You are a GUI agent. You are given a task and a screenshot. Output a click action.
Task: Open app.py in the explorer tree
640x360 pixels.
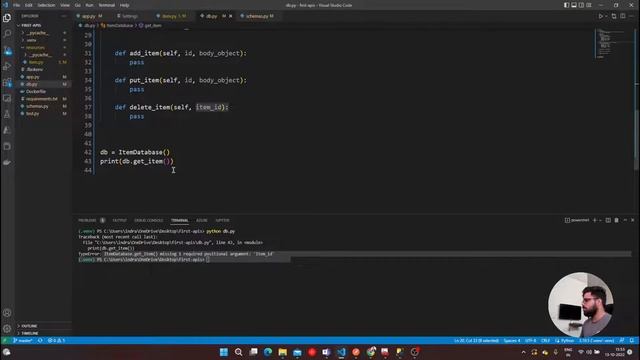tap(33, 77)
